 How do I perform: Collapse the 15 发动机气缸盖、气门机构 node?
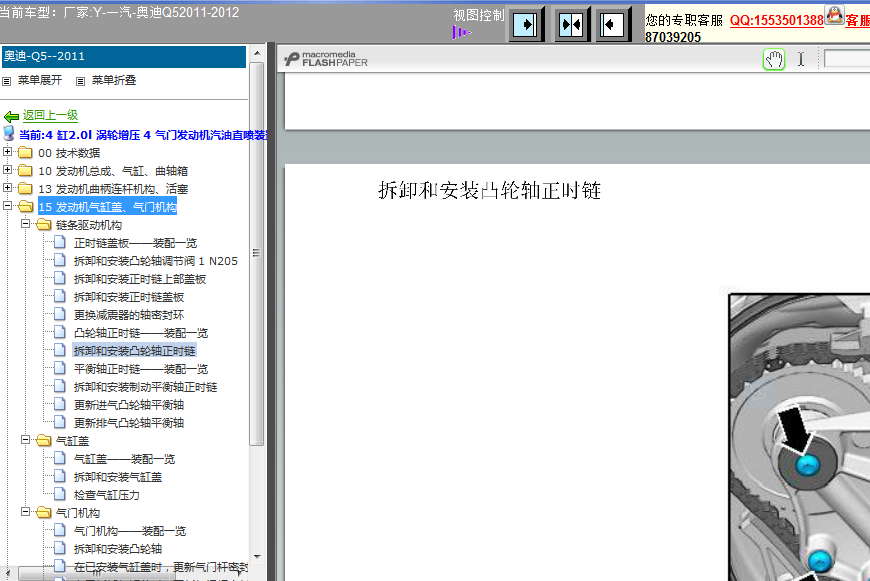pyautogui.click(x=7, y=205)
